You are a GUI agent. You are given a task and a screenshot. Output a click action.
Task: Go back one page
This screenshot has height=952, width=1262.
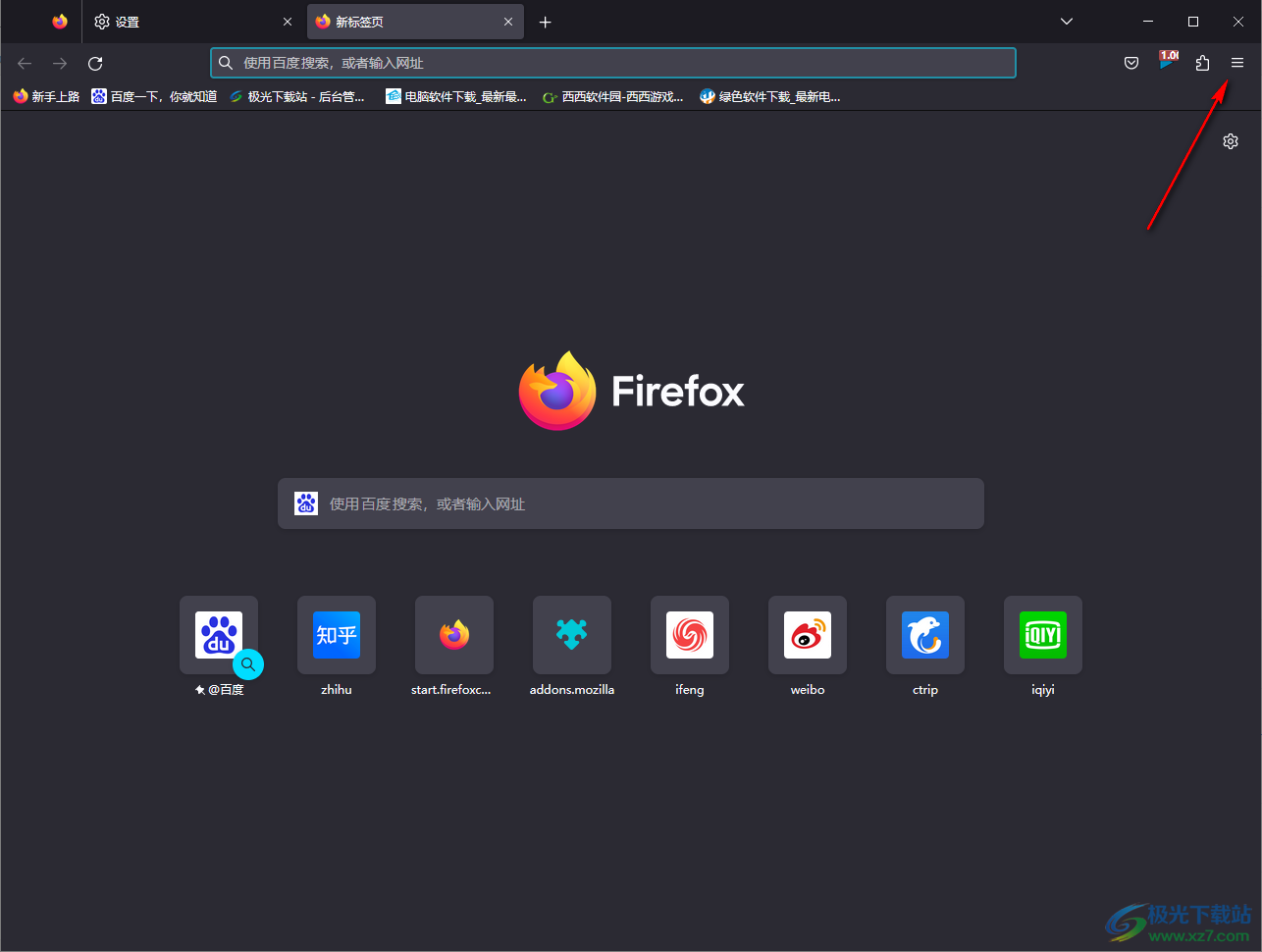pyautogui.click(x=25, y=63)
